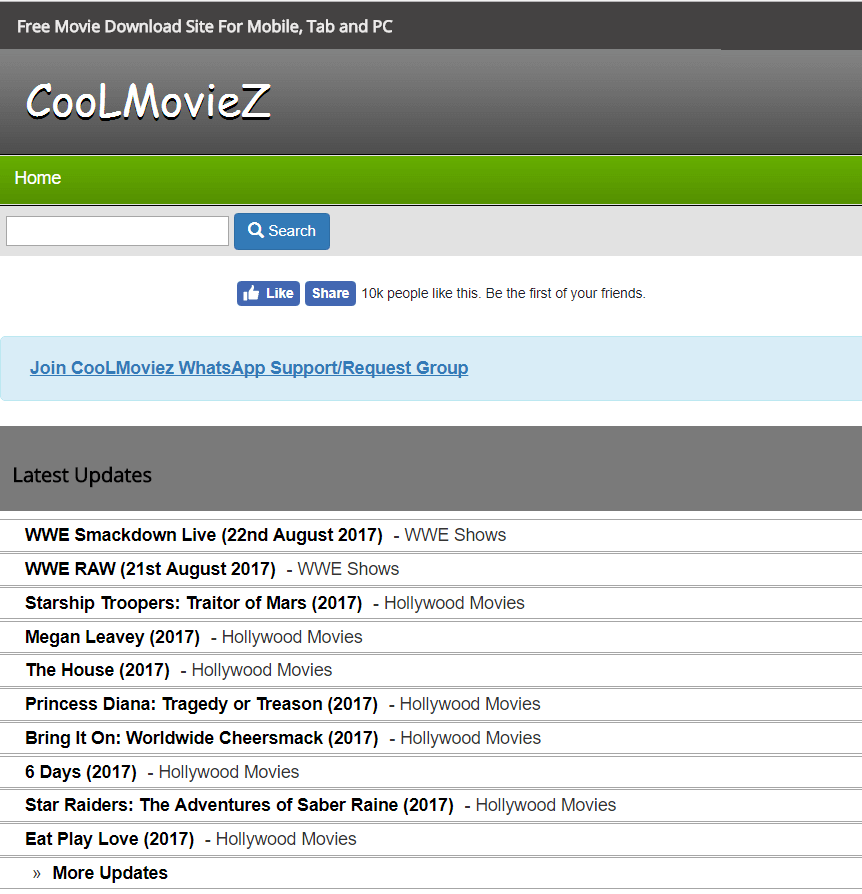
Task: Open Princess Diana: Tragedy or Treason
Action: click(x=201, y=704)
